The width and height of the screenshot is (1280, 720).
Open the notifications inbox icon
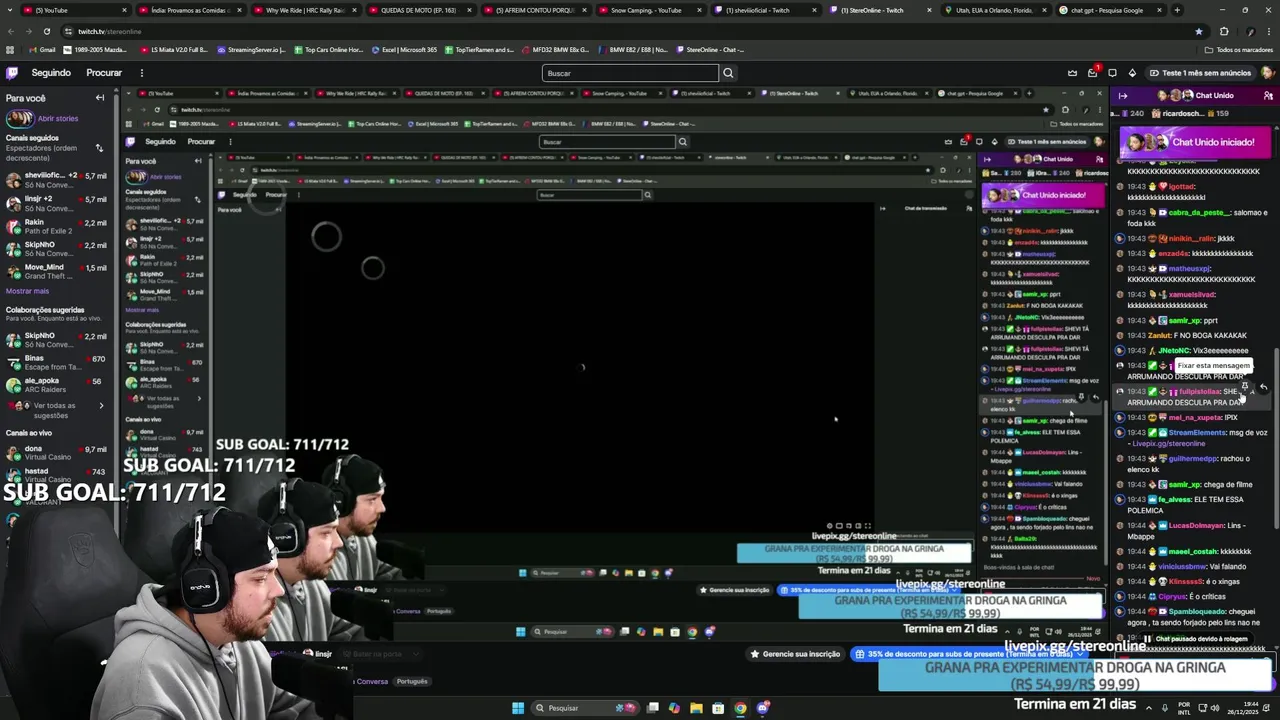pyautogui.click(x=1092, y=73)
